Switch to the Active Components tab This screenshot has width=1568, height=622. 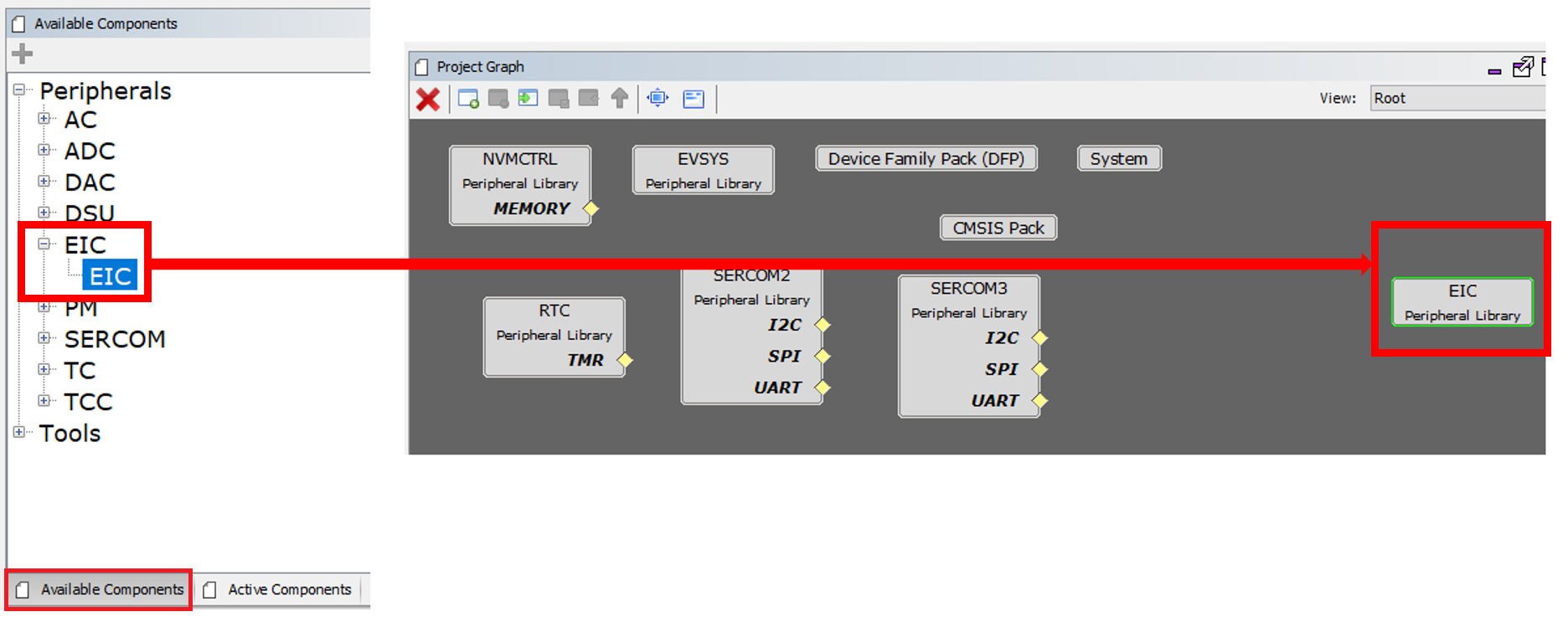tap(280, 589)
